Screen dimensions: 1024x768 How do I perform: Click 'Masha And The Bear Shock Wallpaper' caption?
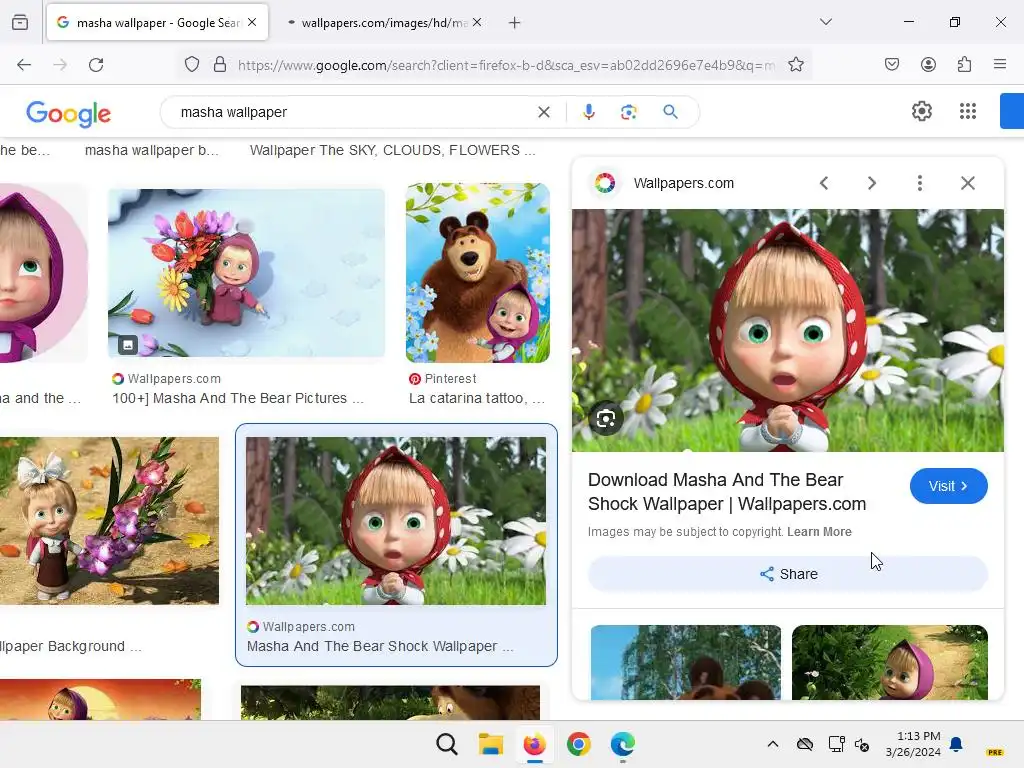coord(380,647)
